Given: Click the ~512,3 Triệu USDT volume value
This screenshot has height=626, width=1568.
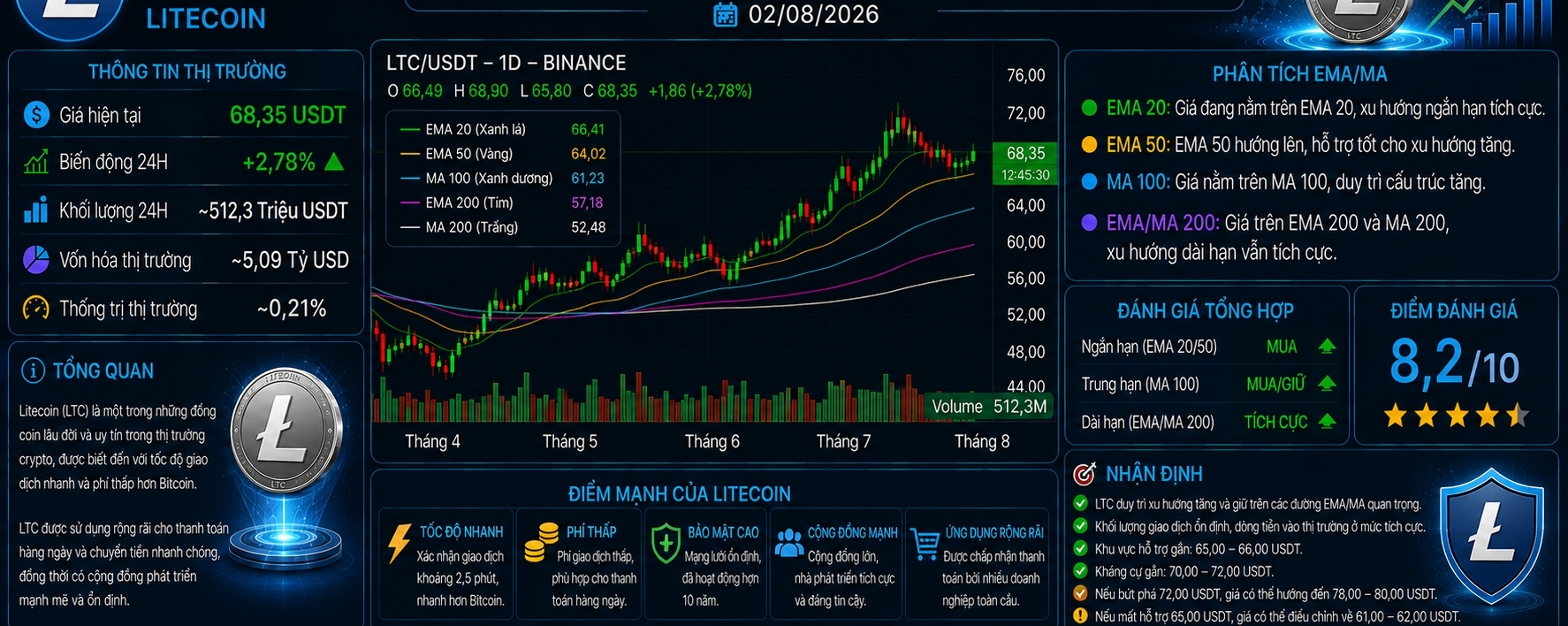Looking at the screenshot, I should pyautogui.click(x=273, y=210).
